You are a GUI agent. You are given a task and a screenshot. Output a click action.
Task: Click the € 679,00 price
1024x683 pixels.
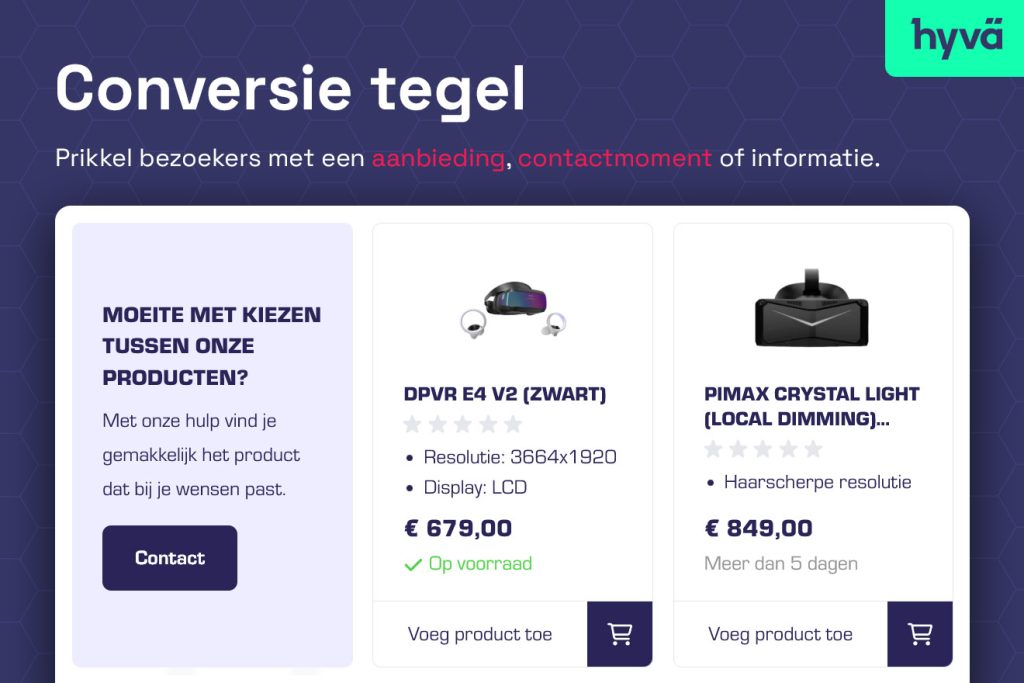click(x=458, y=528)
